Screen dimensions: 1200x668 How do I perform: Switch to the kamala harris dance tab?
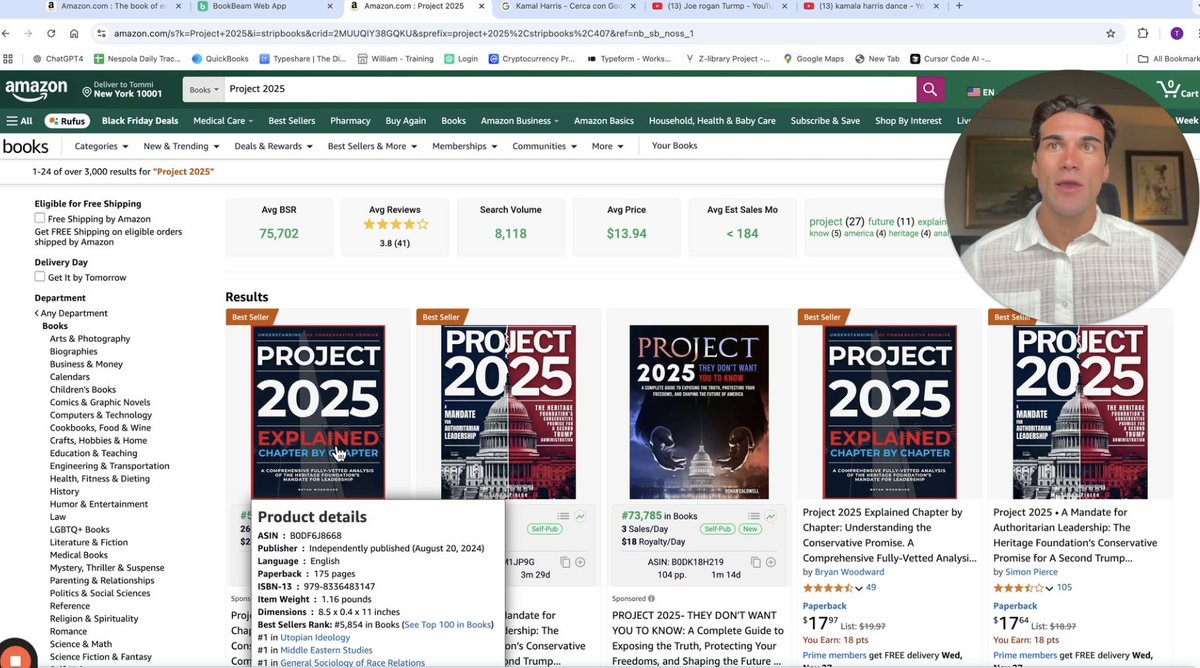pyautogui.click(x=870, y=6)
